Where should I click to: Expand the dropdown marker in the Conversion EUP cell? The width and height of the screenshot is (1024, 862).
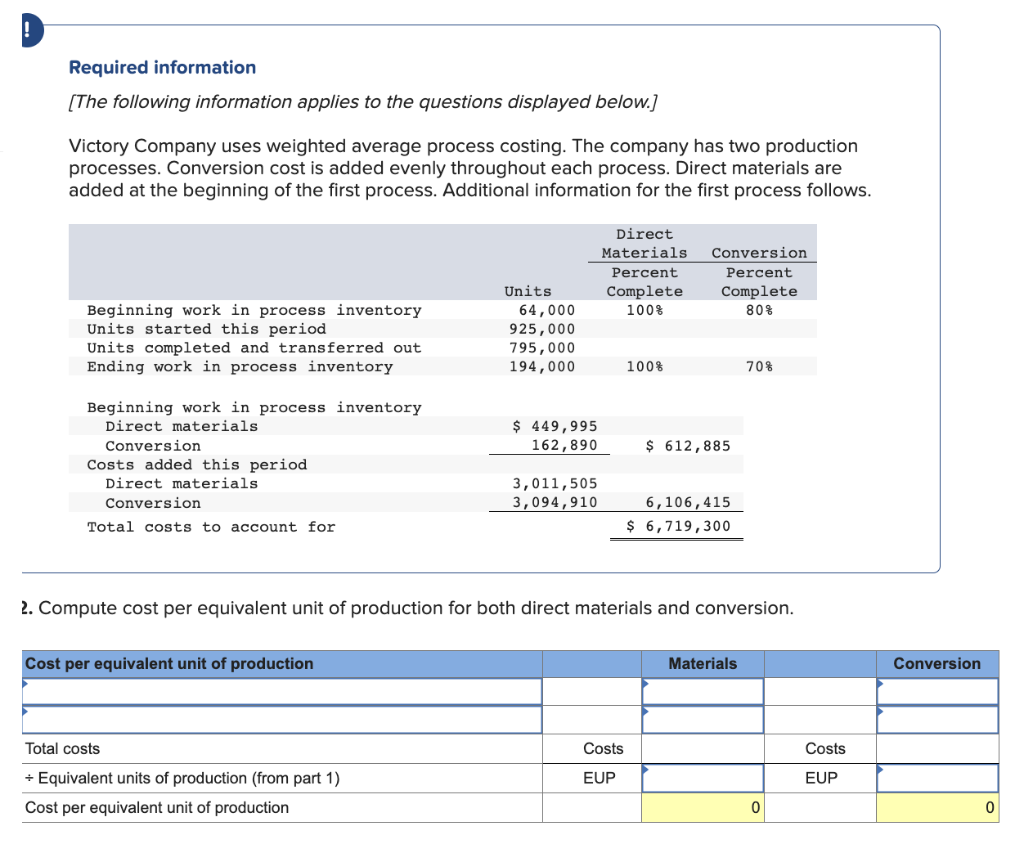[x=881, y=771]
